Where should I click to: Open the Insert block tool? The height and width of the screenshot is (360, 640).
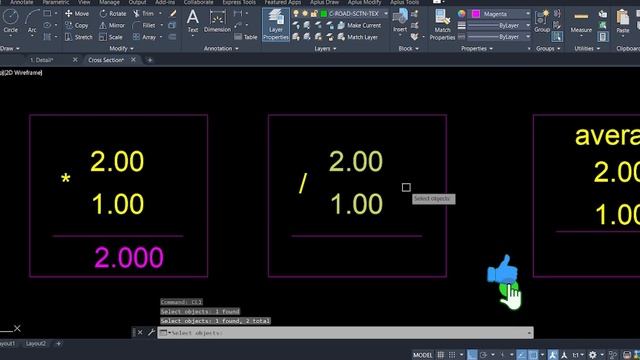point(400,21)
